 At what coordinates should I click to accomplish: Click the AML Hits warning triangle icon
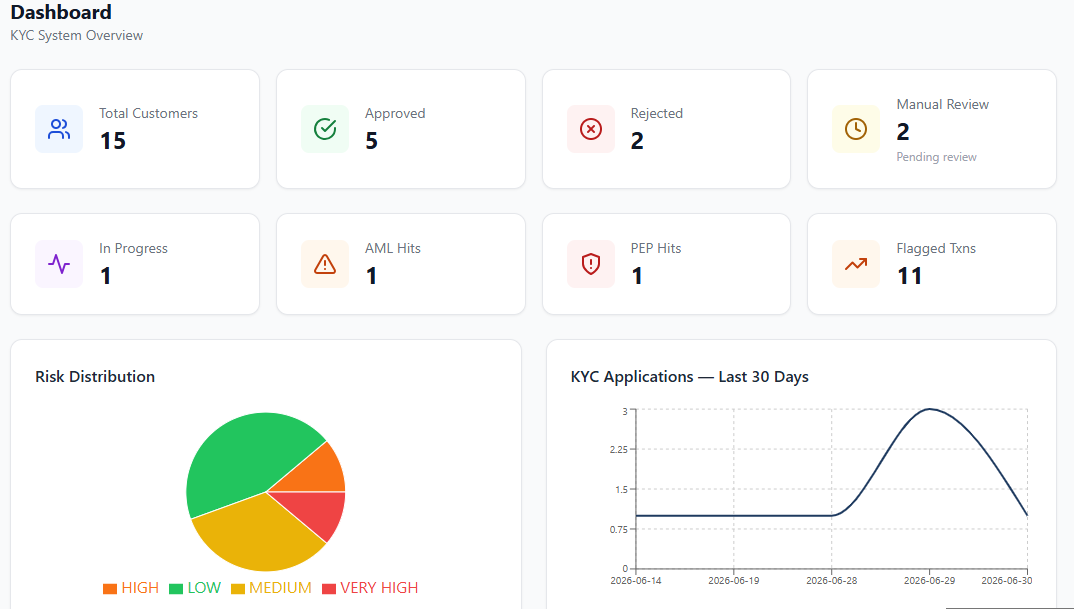click(325, 264)
